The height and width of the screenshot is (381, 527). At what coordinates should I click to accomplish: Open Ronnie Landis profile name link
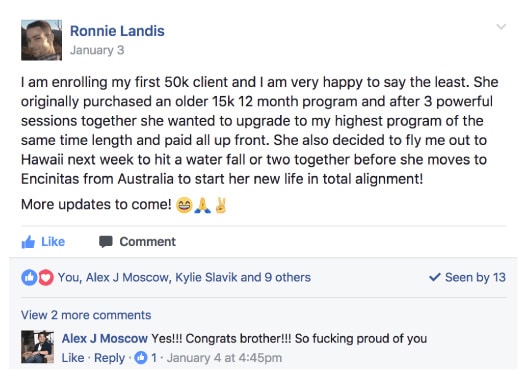(x=117, y=31)
